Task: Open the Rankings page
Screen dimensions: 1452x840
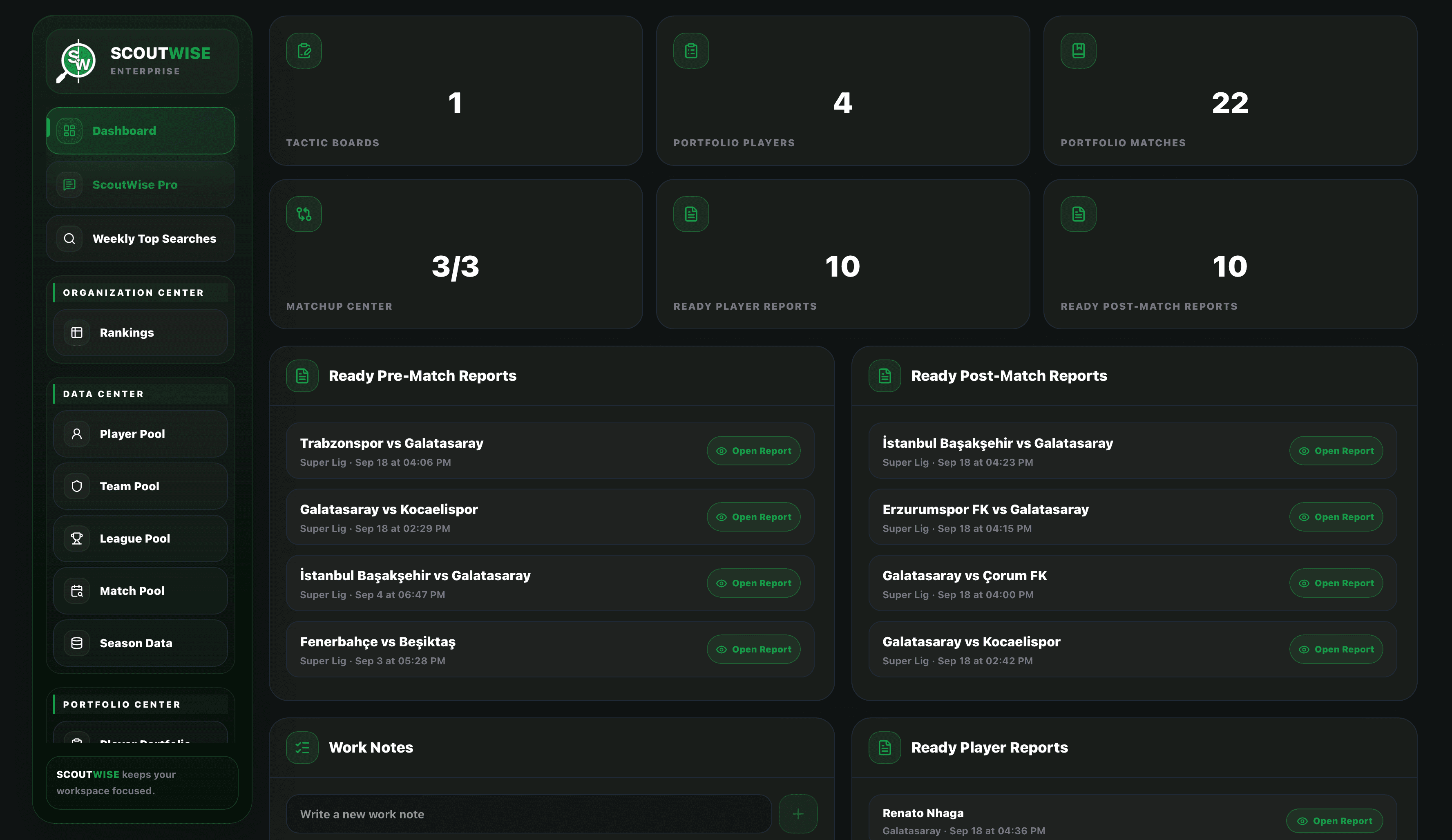Action: pyautogui.click(x=141, y=333)
